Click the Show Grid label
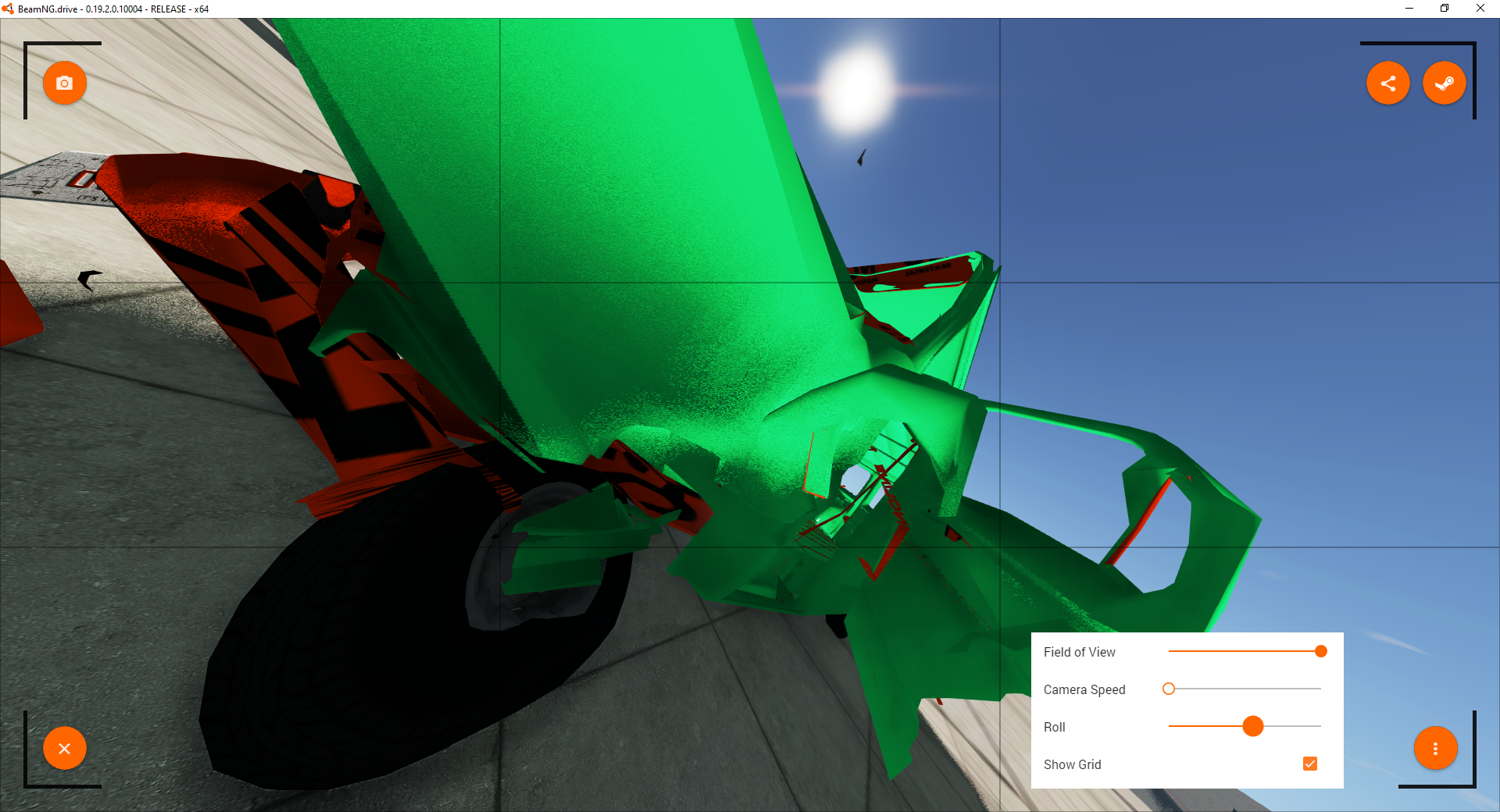 1072,764
